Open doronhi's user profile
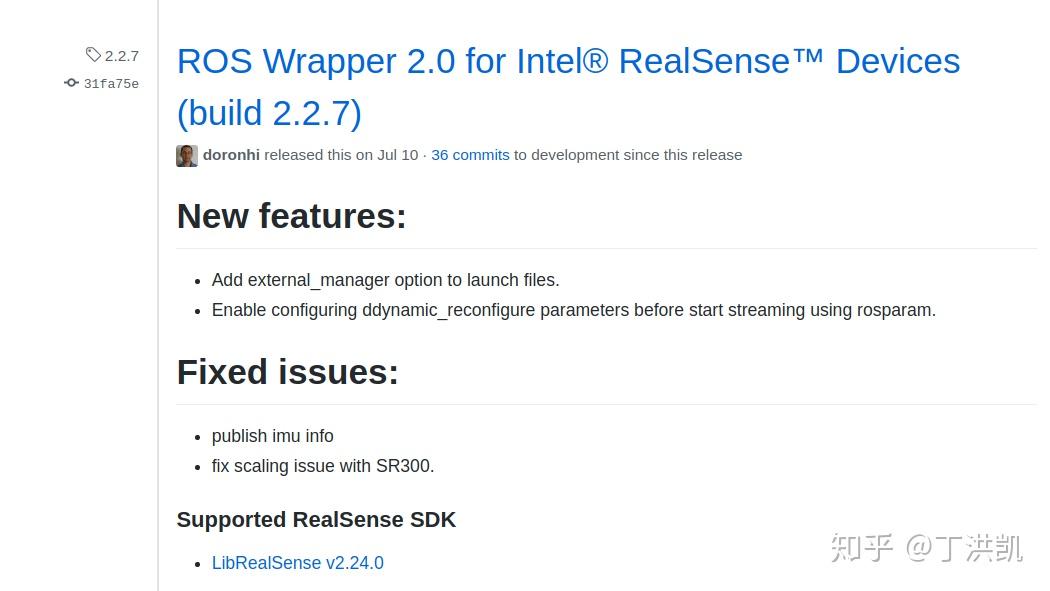1050x591 pixels. pos(231,155)
